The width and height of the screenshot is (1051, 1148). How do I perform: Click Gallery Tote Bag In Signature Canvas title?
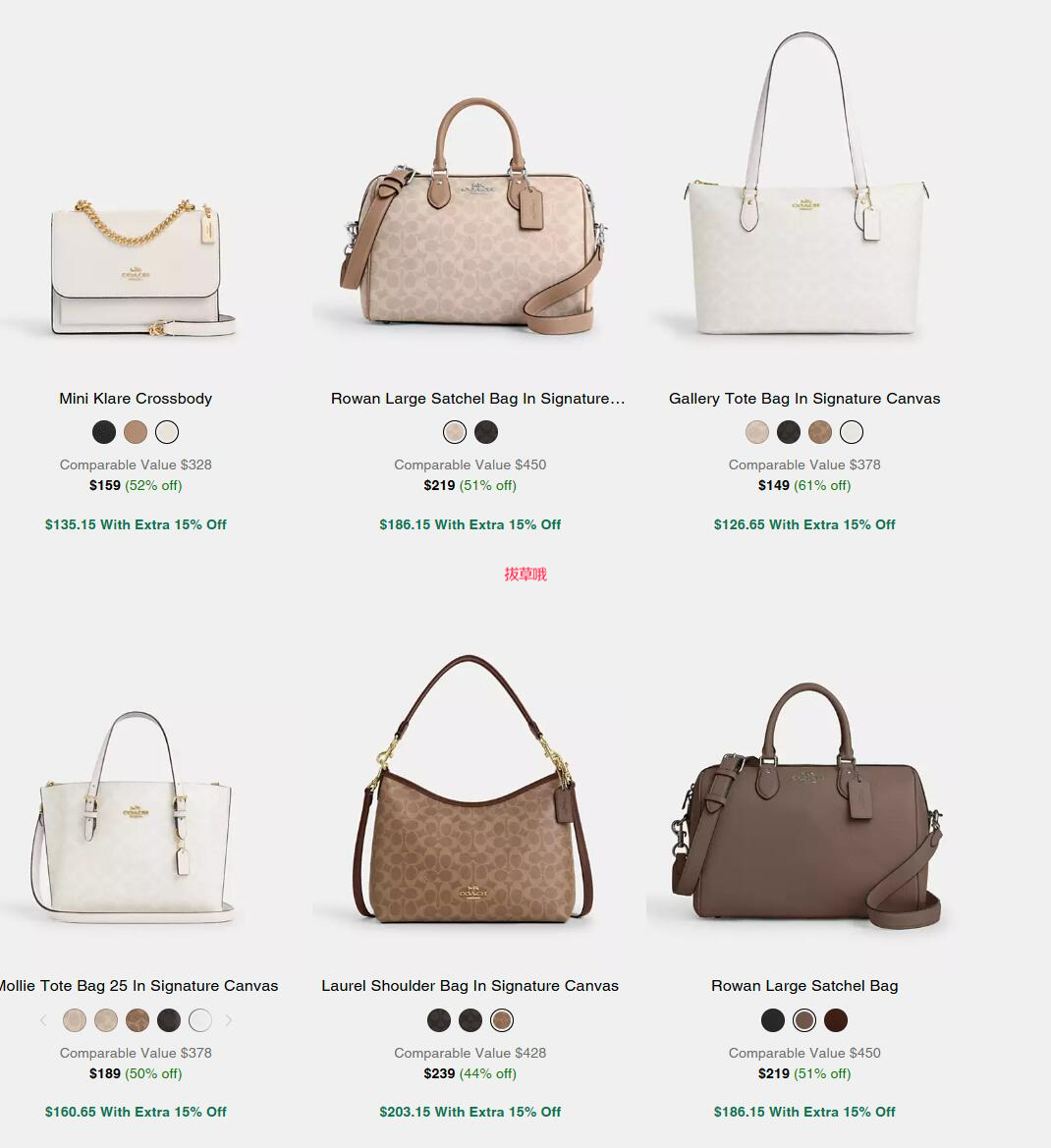pos(804,399)
